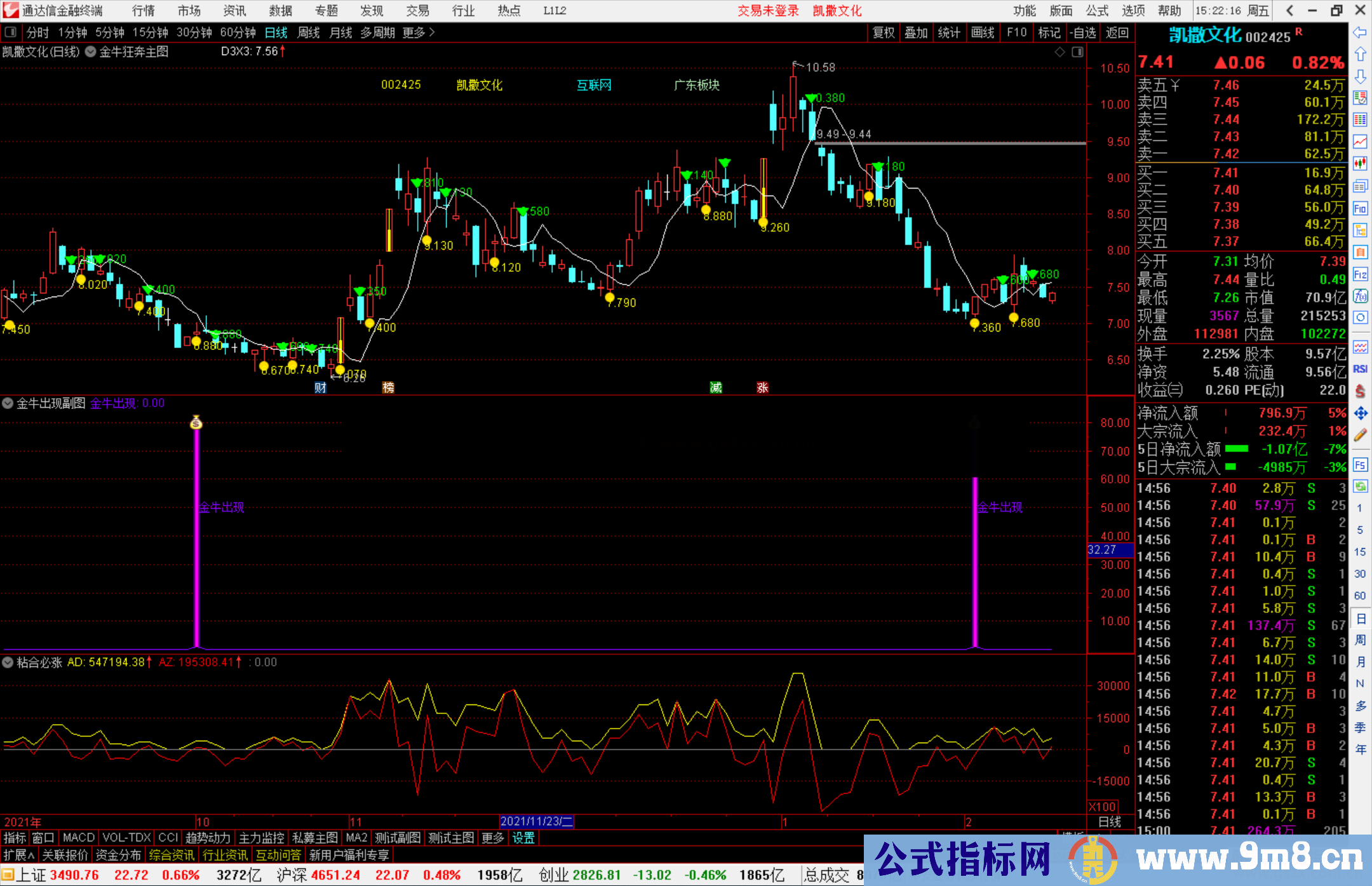Screen dimensions: 1372x886
Task: Switch to the 周线 period tab
Action: click(308, 32)
